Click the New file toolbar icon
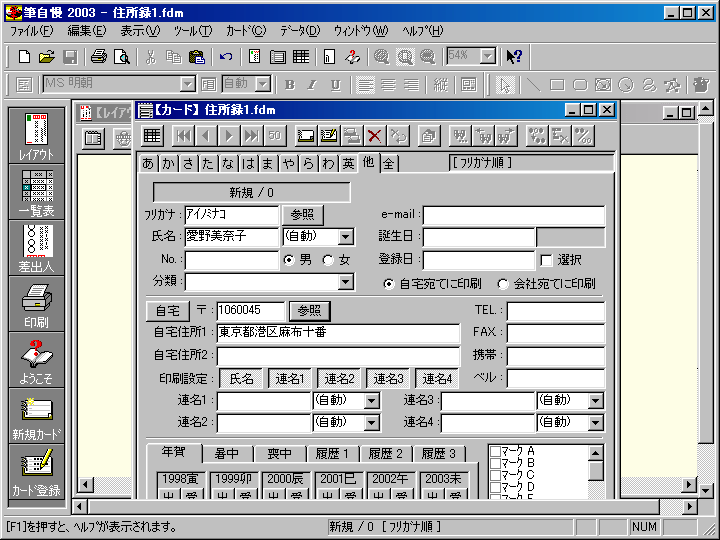 24,56
